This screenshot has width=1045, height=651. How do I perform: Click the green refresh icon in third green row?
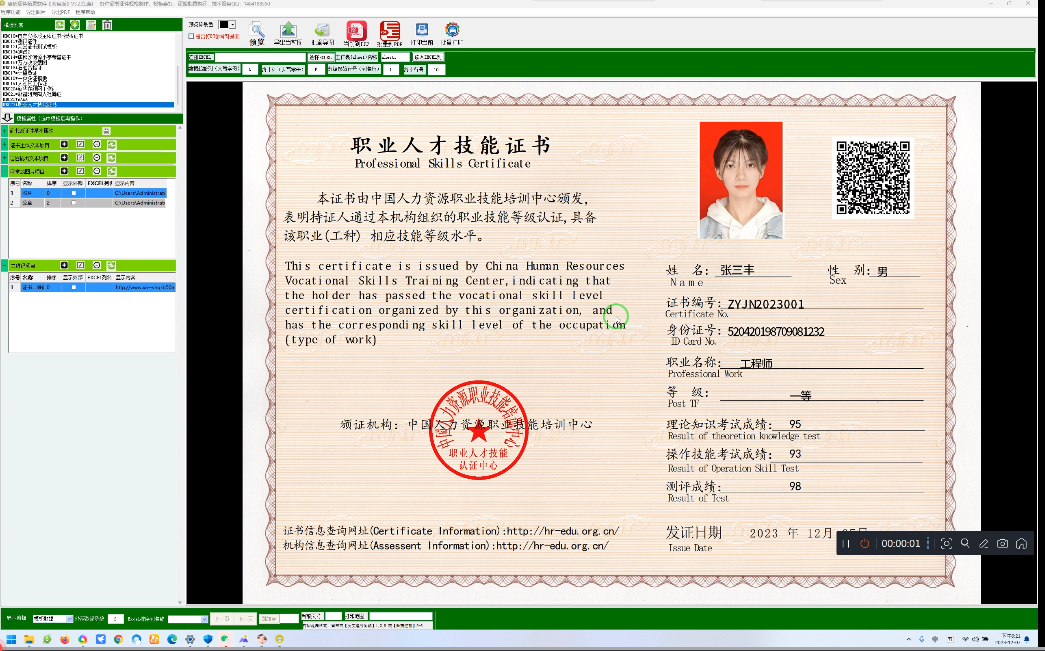click(x=111, y=158)
